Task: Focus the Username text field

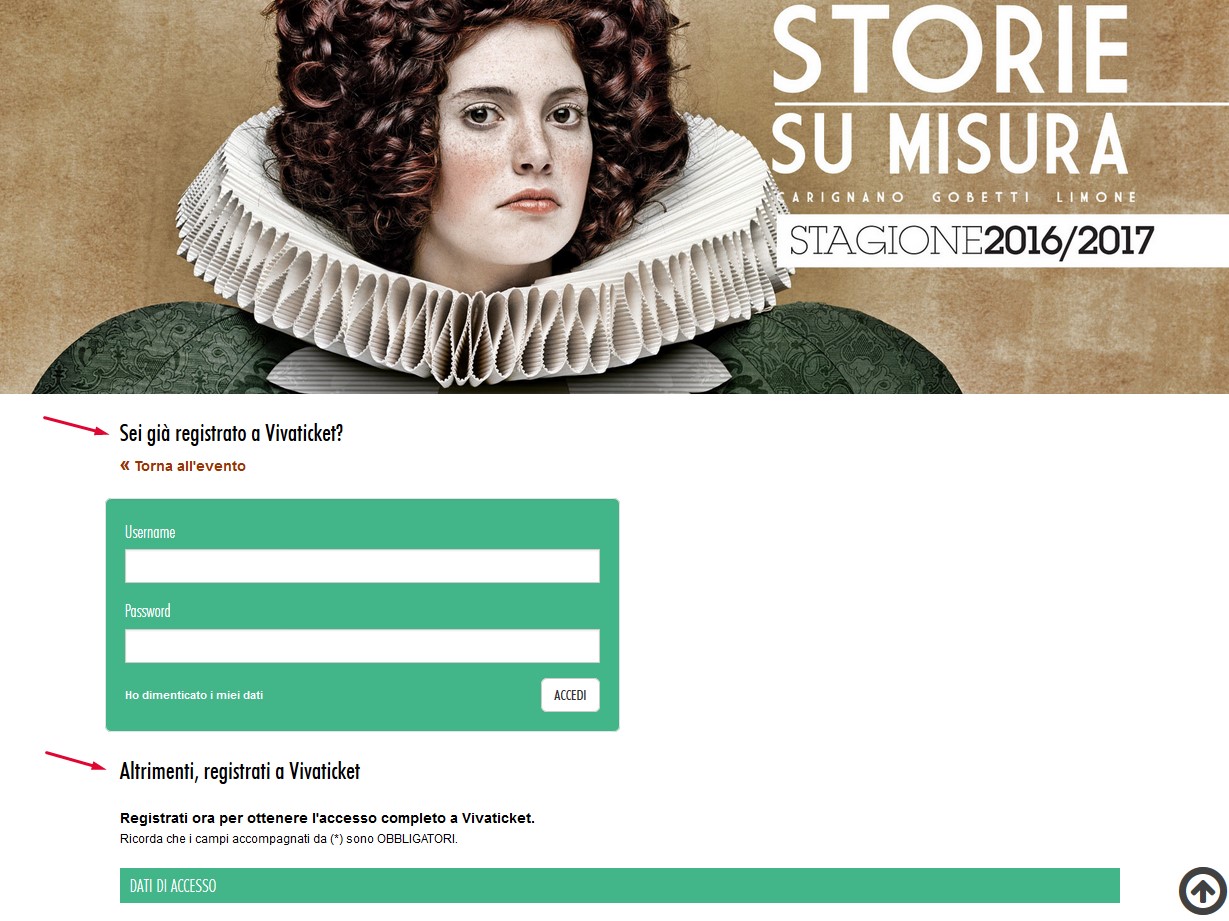Action: 362,566
